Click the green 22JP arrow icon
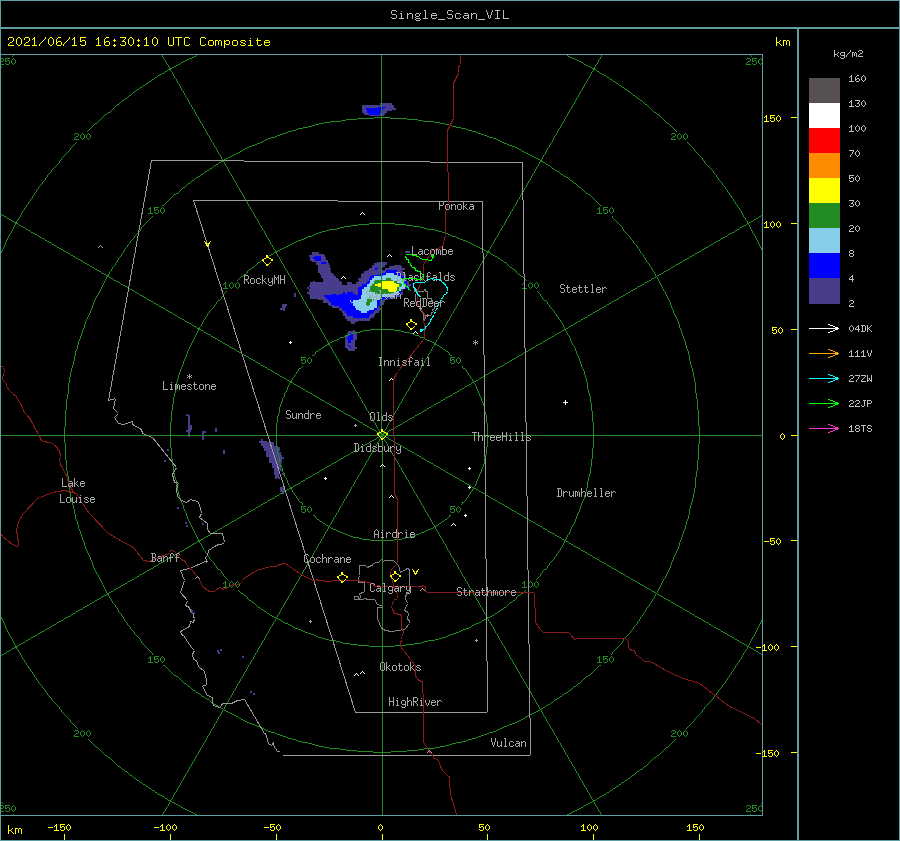Viewport: 900px width, 841px height. (x=824, y=404)
